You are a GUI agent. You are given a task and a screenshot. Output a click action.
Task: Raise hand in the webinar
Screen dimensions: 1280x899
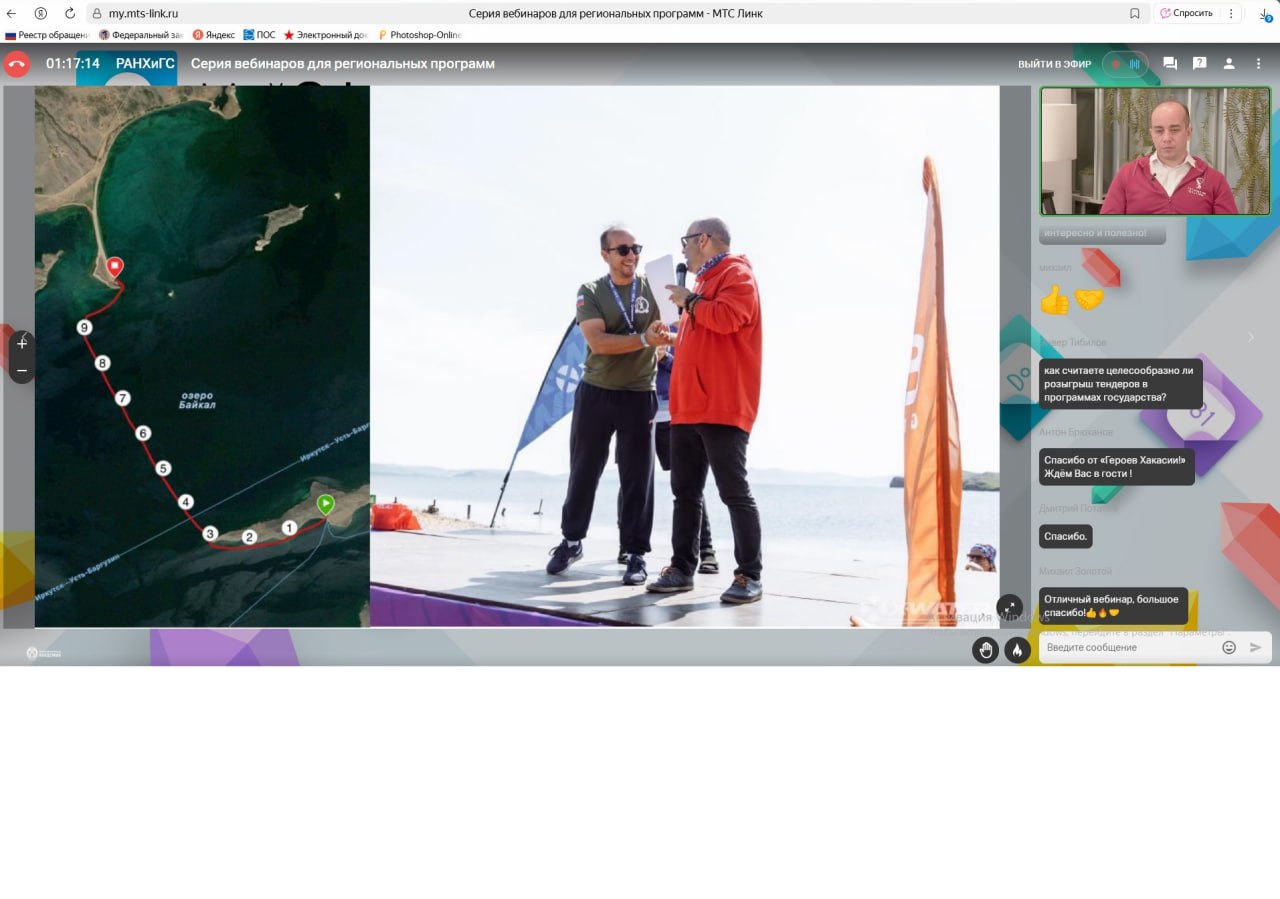(985, 650)
